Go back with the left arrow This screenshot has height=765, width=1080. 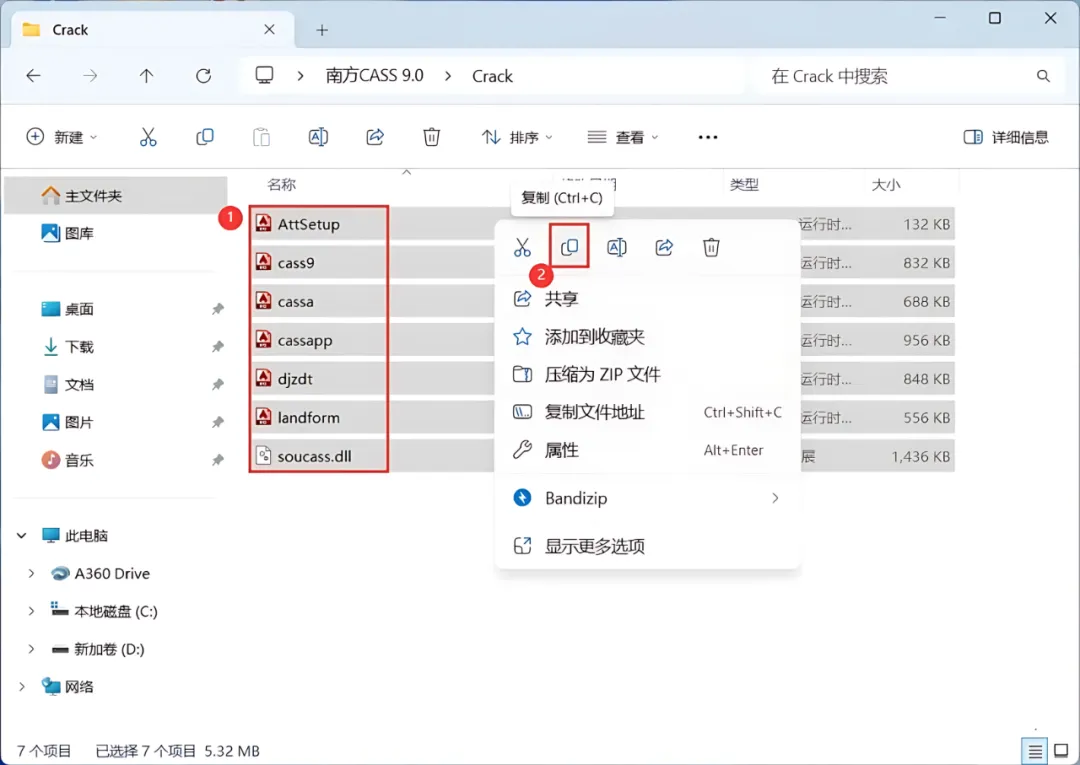33,76
